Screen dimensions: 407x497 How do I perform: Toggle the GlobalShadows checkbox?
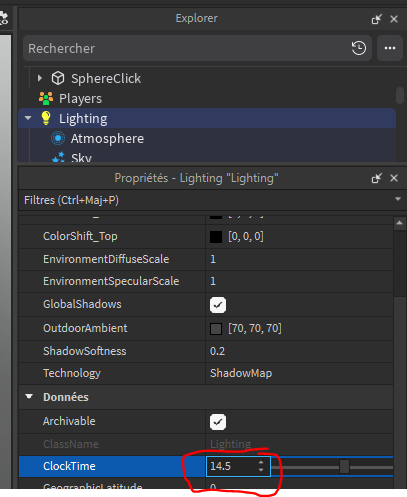coord(218,305)
